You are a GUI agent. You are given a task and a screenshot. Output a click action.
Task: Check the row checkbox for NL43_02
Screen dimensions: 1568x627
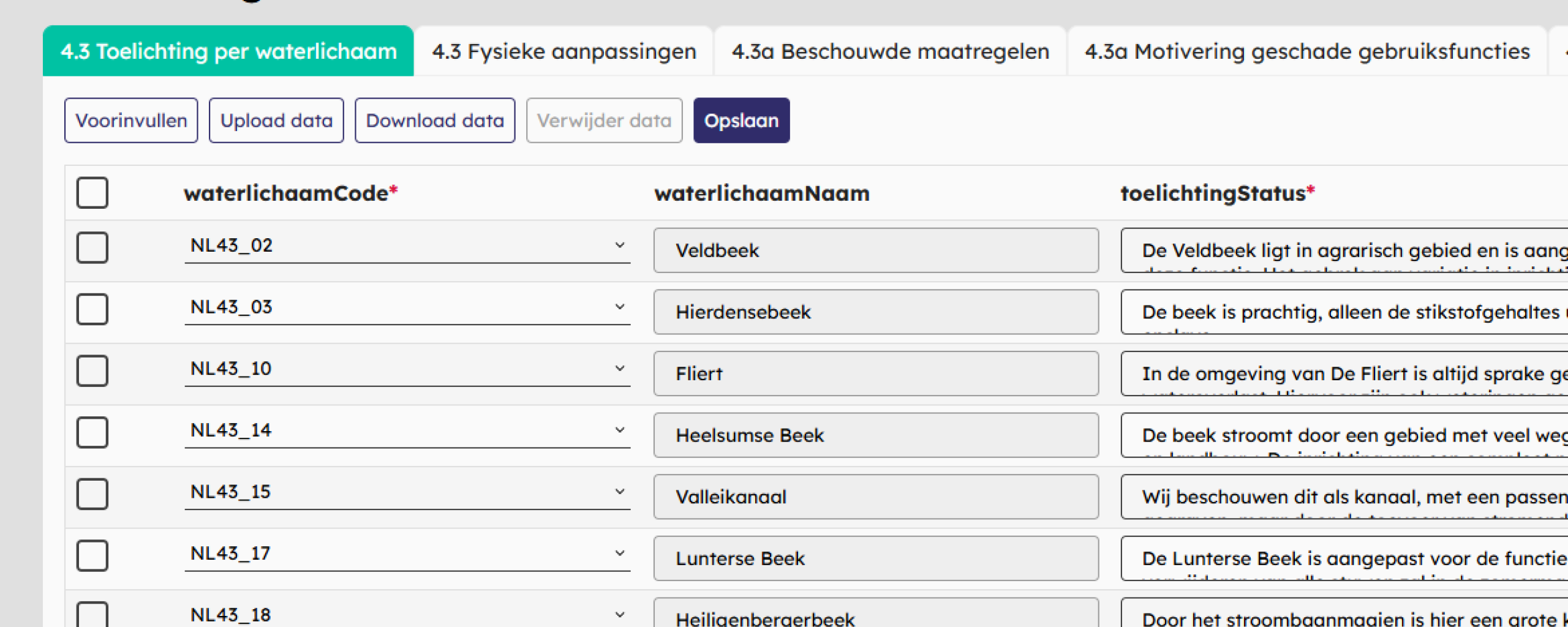(x=92, y=247)
